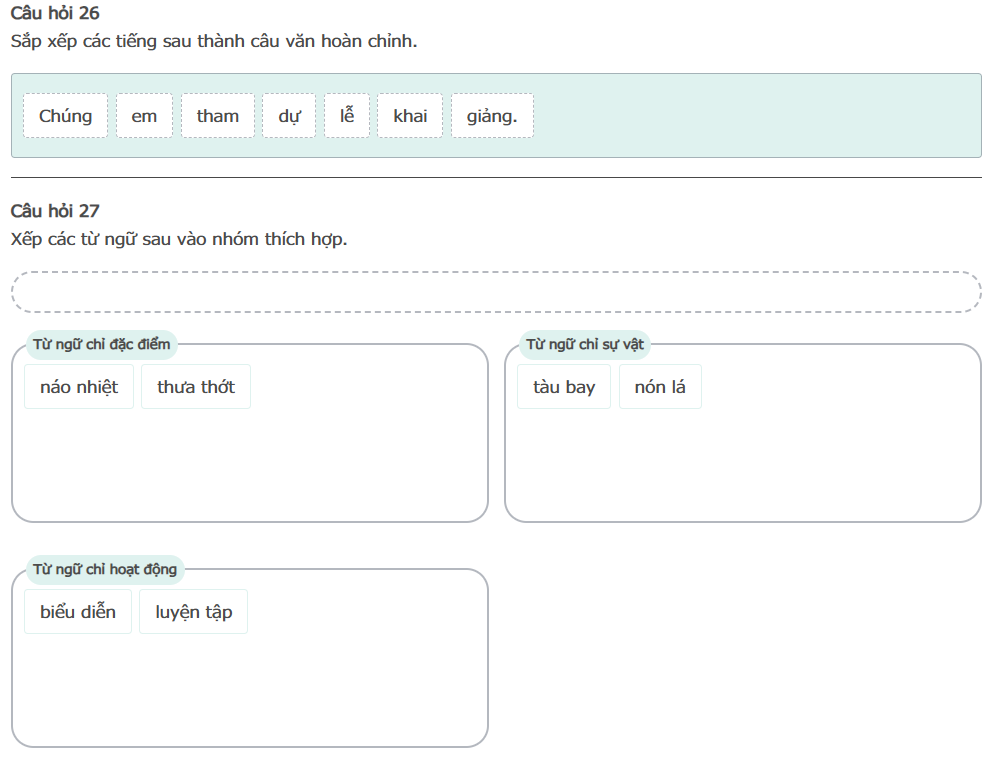Click the "dự" word tile

click(289, 116)
